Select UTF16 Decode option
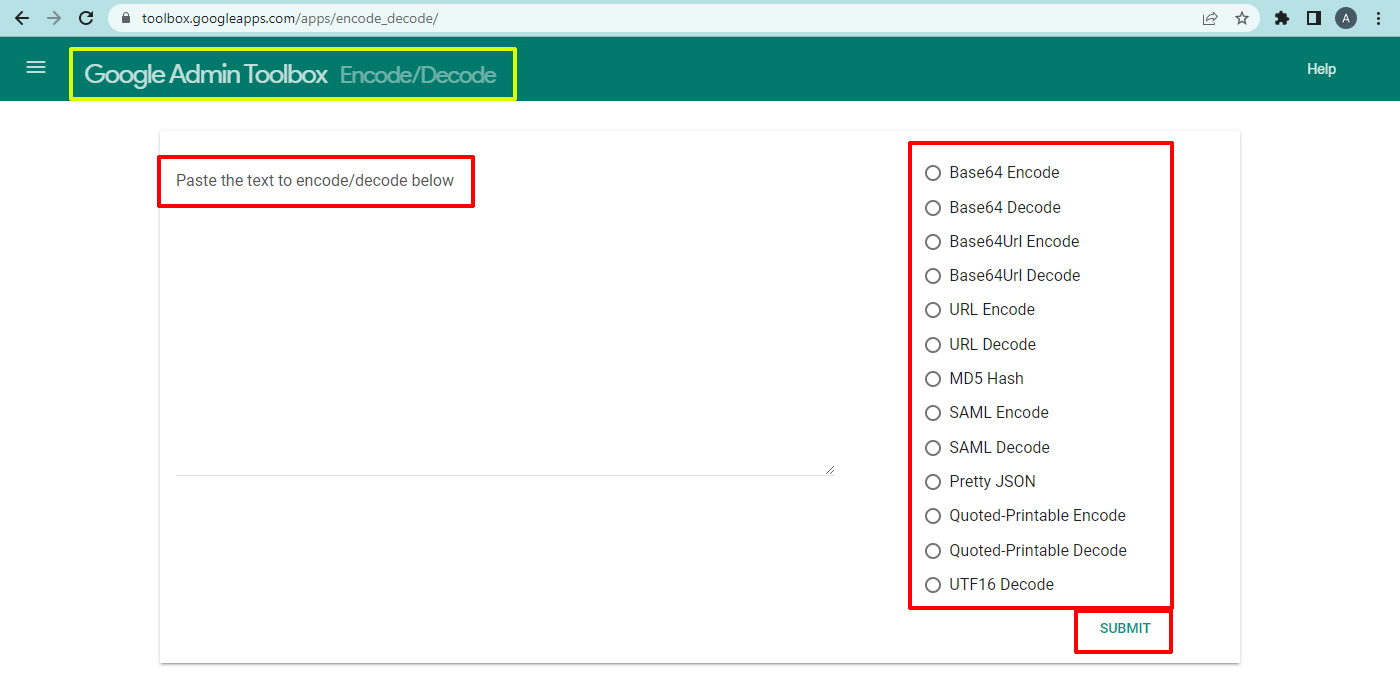 (933, 585)
